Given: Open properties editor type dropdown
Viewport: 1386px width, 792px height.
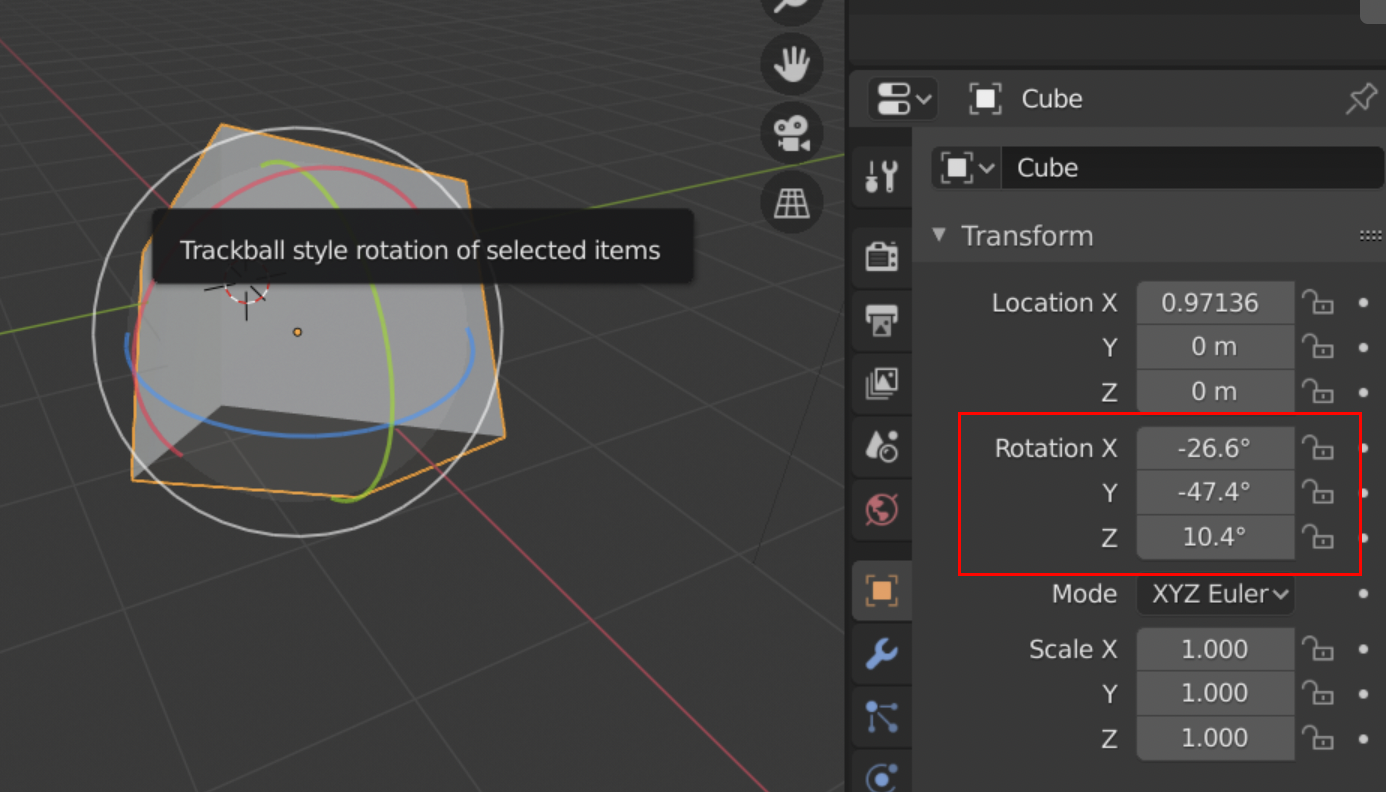Looking at the screenshot, I should [903, 99].
